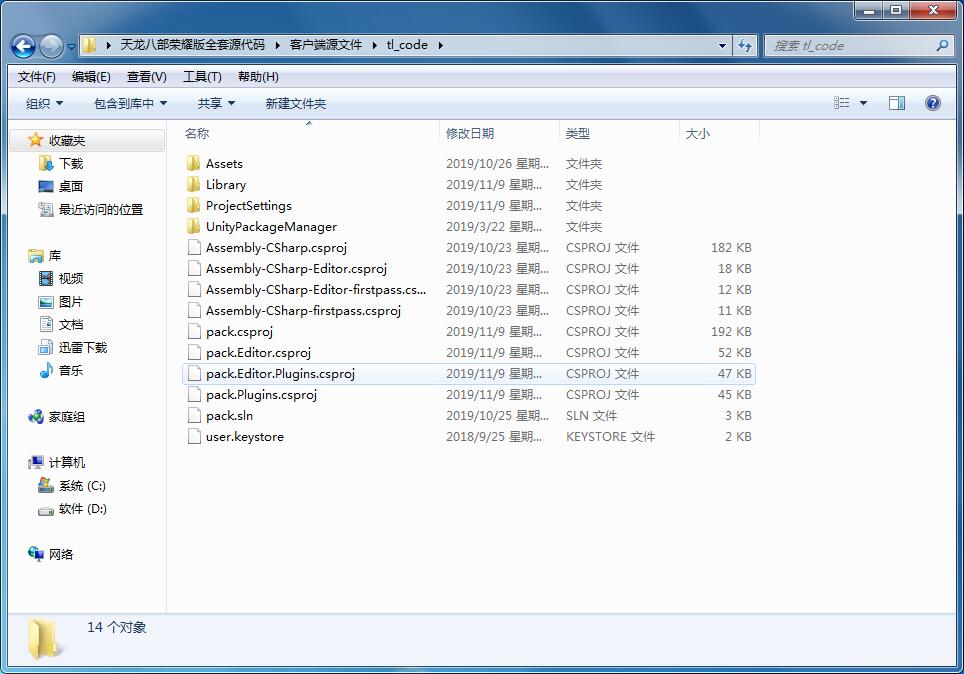Click the change view icon
This screenshot has height=674, width=964.
[842, 103]
